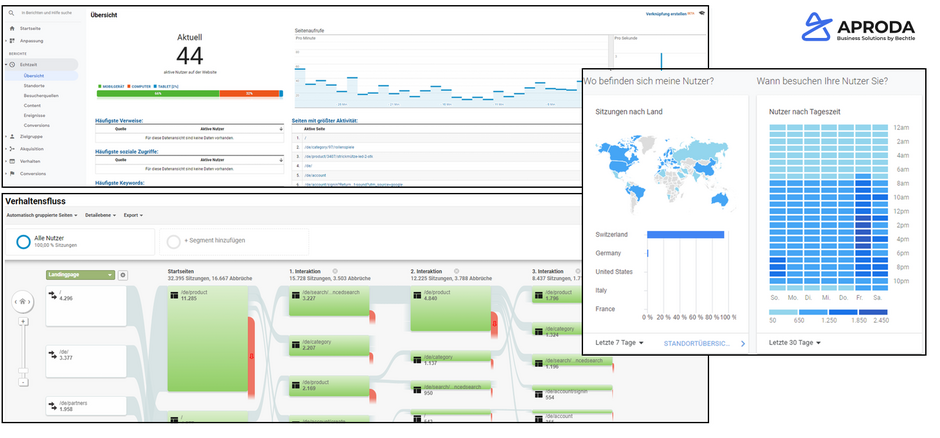Open the Export dropdown menu
Screen dimensions: 940x438
131,215
